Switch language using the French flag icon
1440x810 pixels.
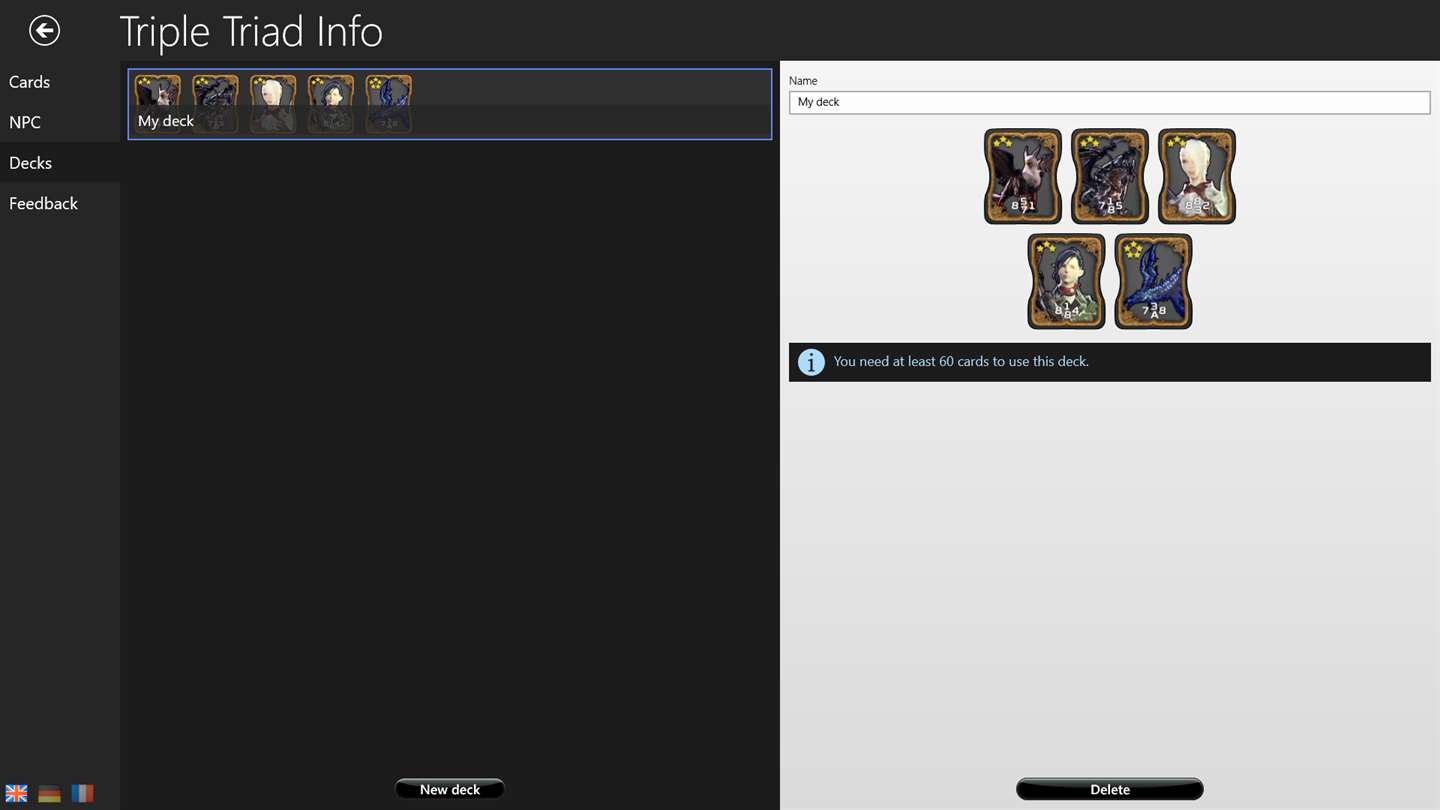pyautogui.click(x=82, y=793)
